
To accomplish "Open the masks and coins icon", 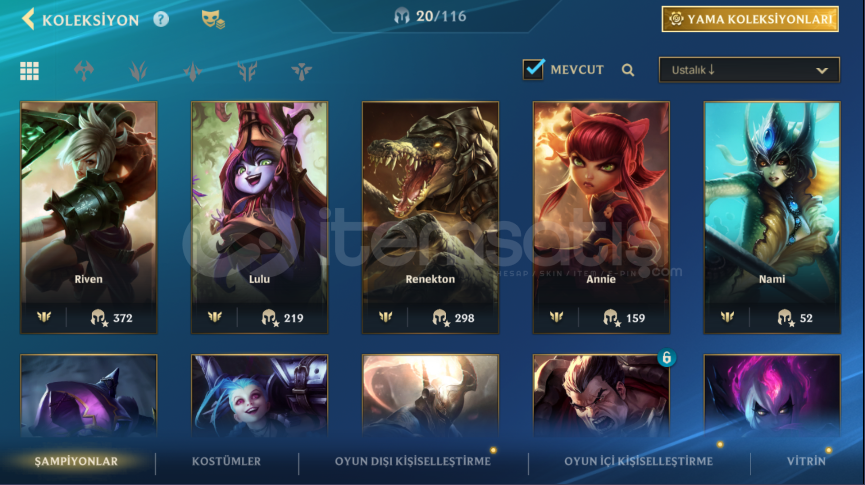I will pyautogui.click(x=212, y=19).
